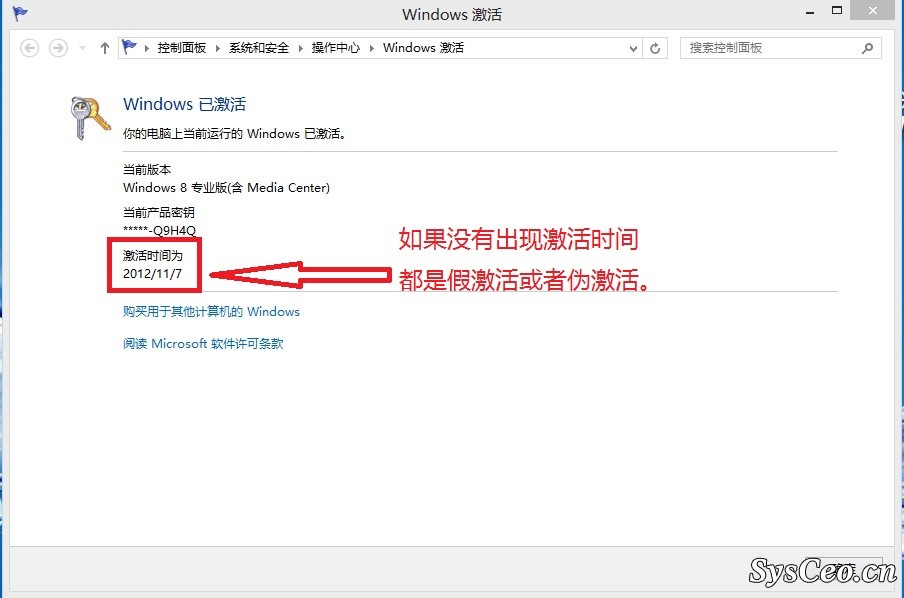Focus the 搜索控制面板 search box
Screen dimensions: 904x598
point(781,48)
